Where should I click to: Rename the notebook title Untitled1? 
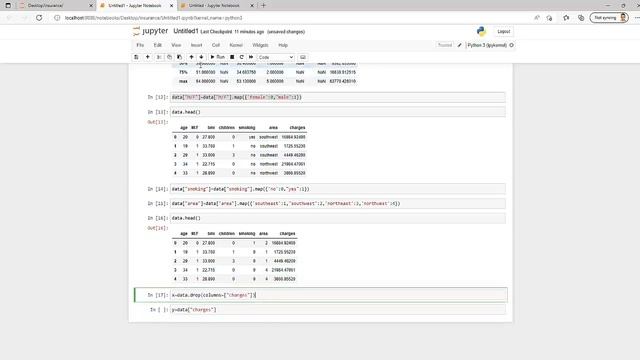tap(186, 31)
